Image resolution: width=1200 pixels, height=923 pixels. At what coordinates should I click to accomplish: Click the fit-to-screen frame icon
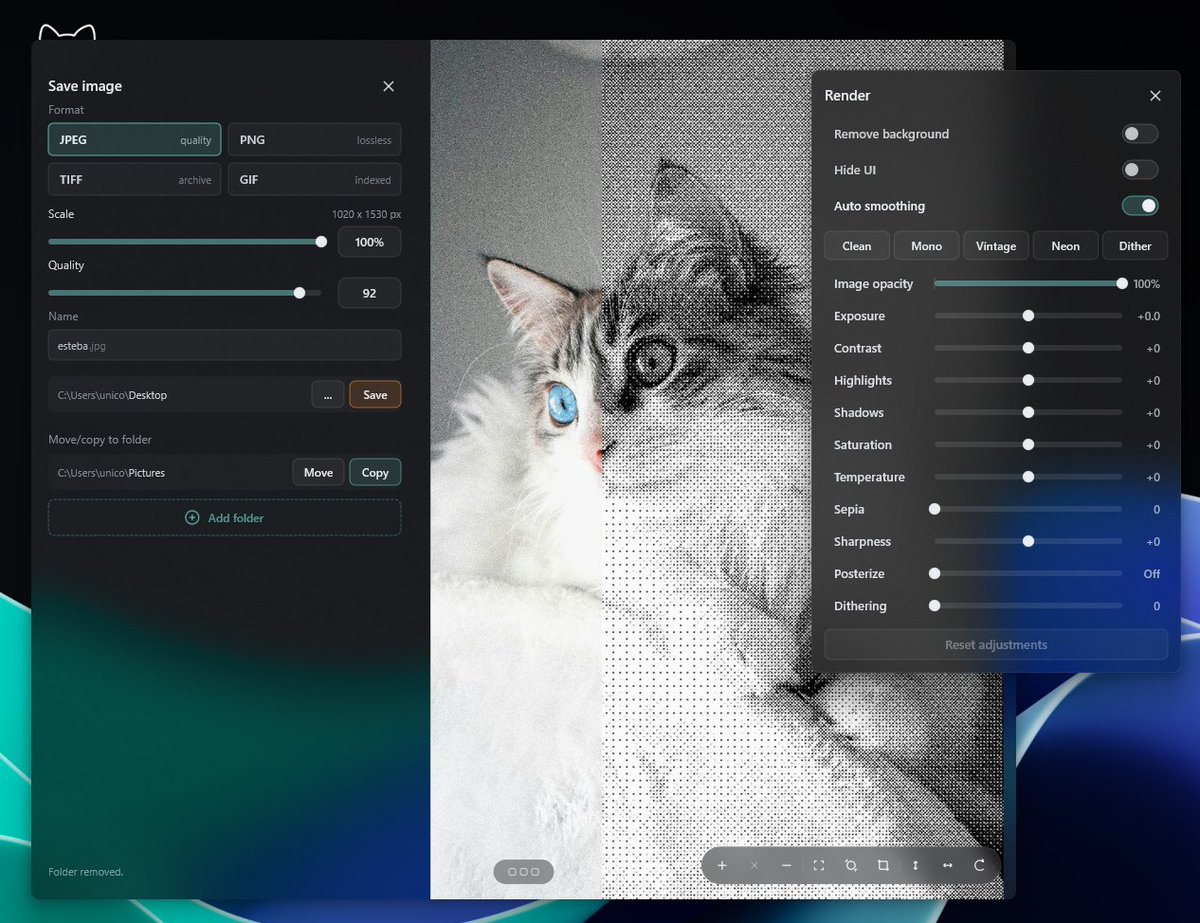tap(818, 865)
